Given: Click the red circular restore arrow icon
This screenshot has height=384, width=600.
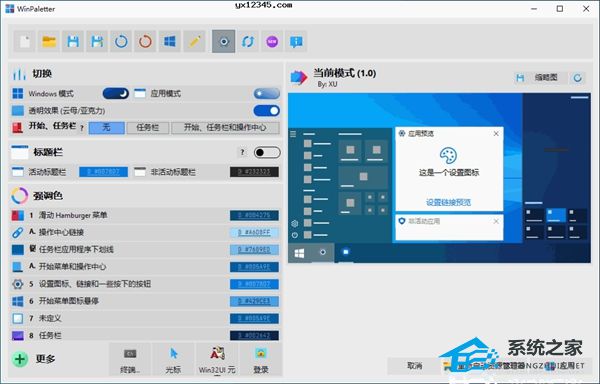Looking at the screenshot, I should click(145, 41).
